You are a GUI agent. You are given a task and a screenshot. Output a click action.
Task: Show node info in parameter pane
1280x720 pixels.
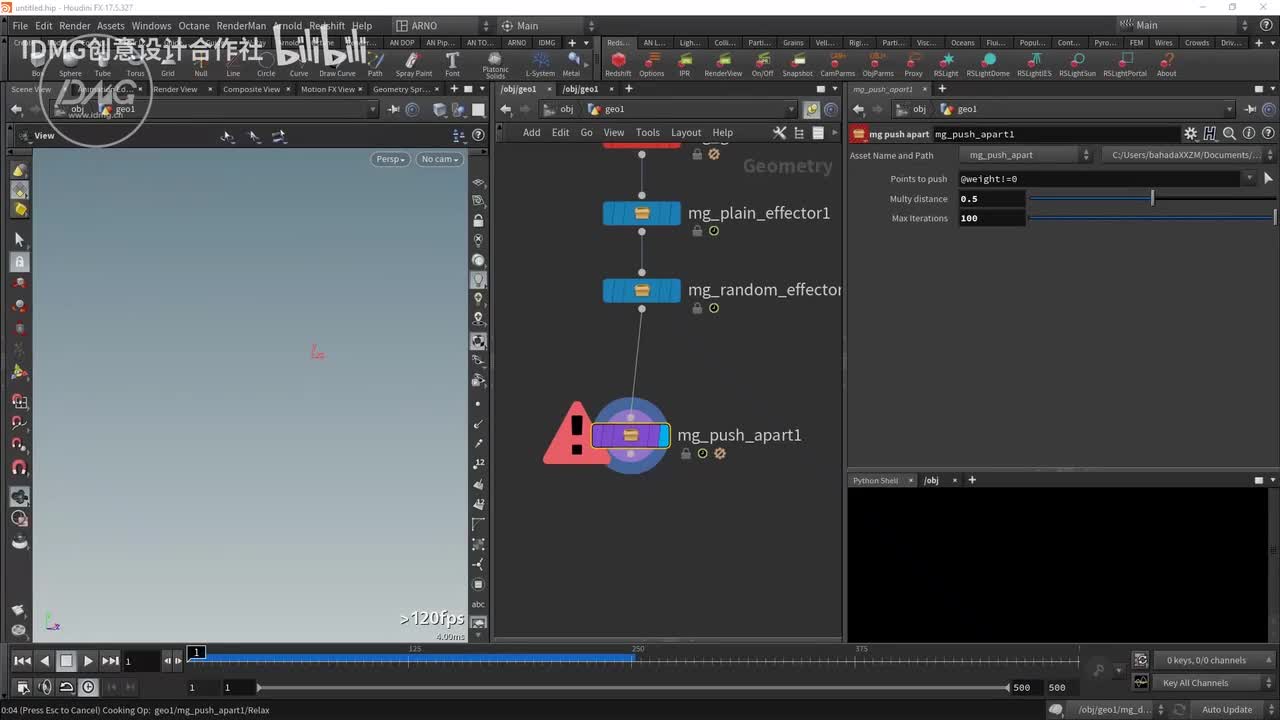point(1248,133)
